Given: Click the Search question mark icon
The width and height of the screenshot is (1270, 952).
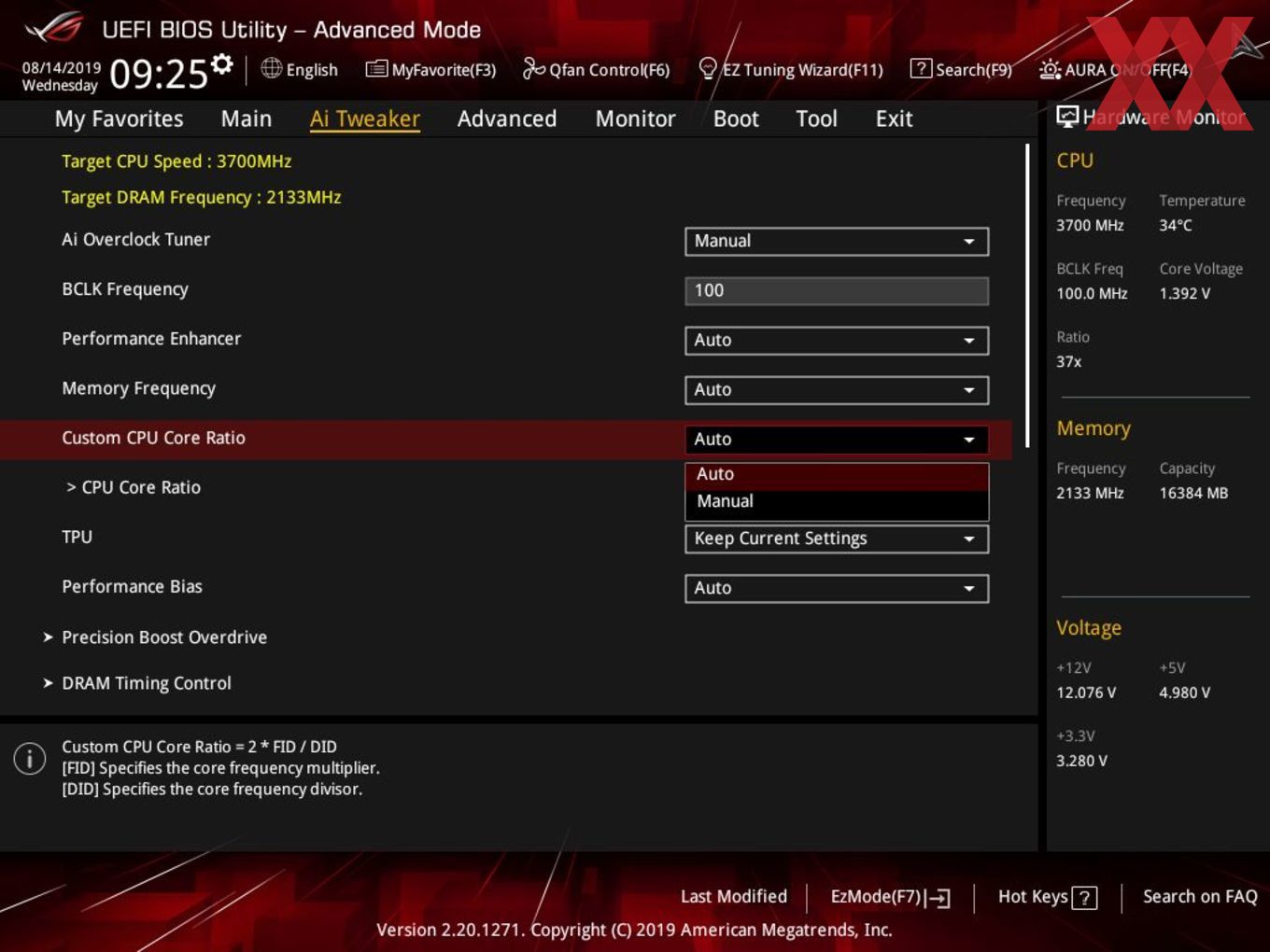Looking at the screenshot, I should 921,68.
